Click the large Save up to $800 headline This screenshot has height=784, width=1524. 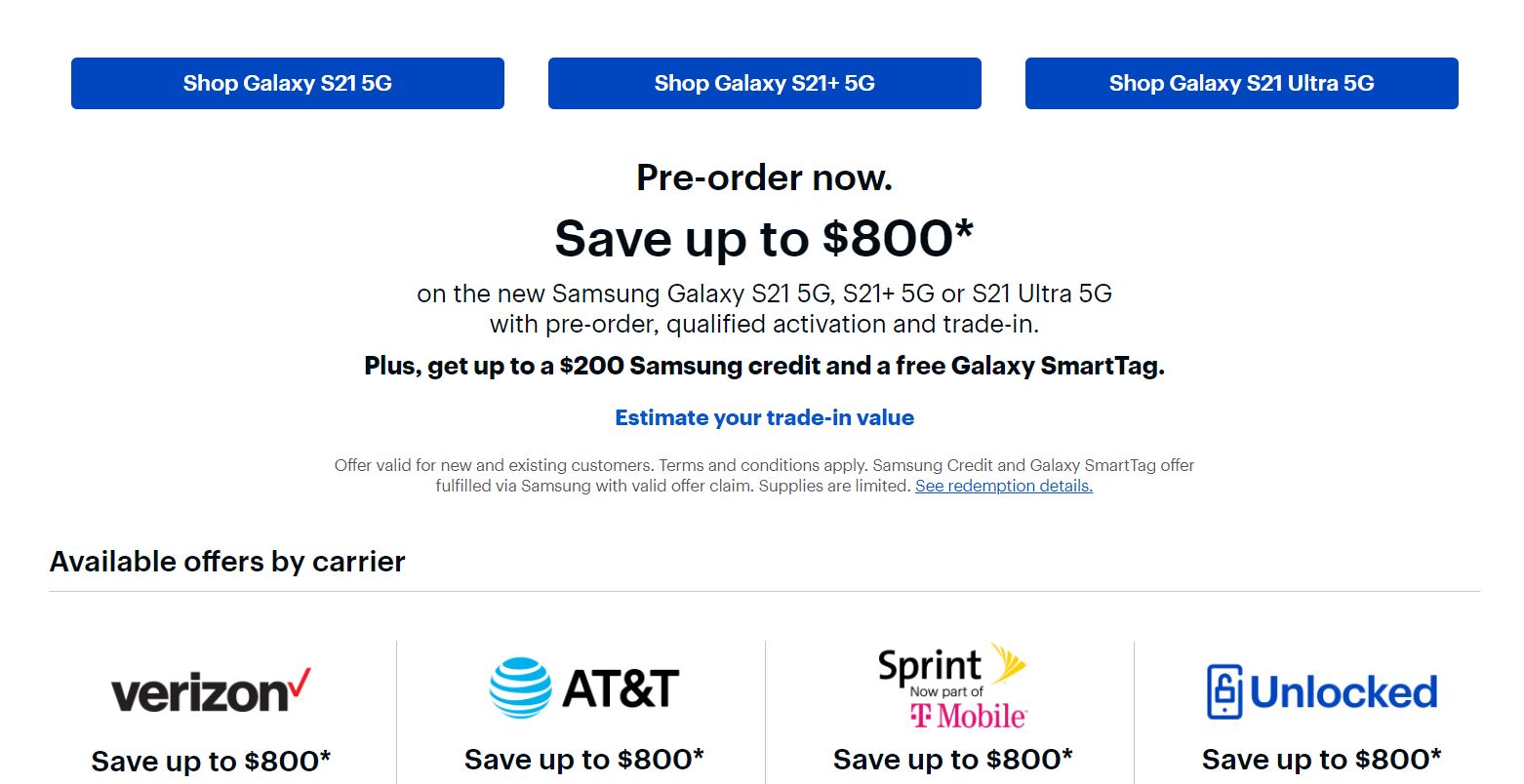(764, 238)
